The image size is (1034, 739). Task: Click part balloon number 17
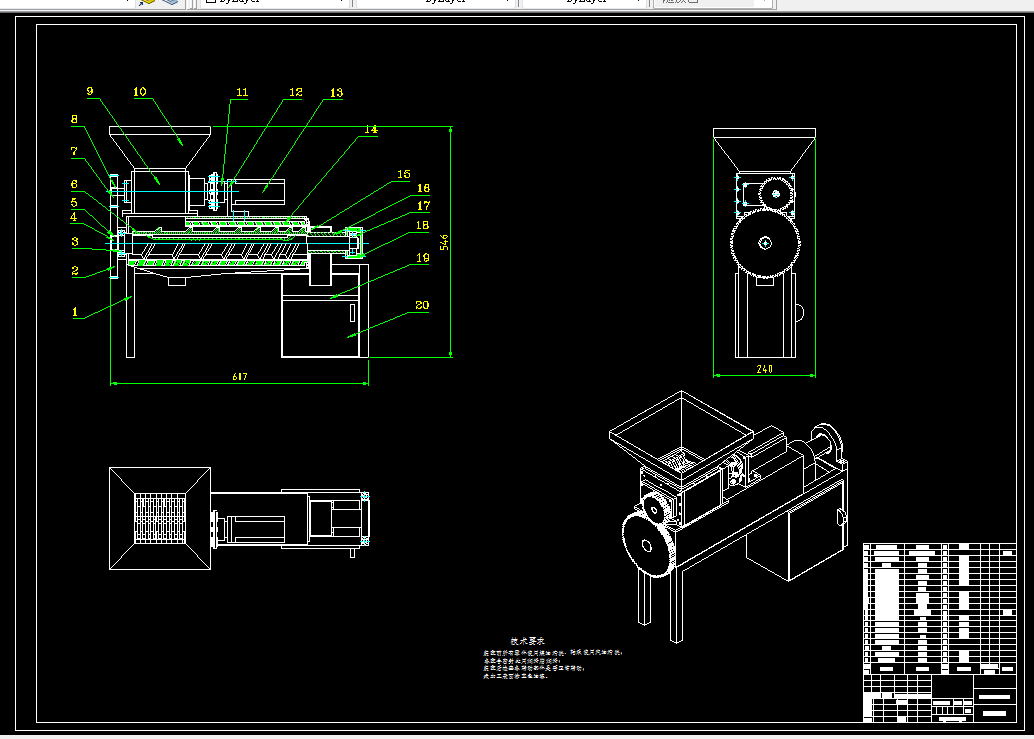(423, 206)
